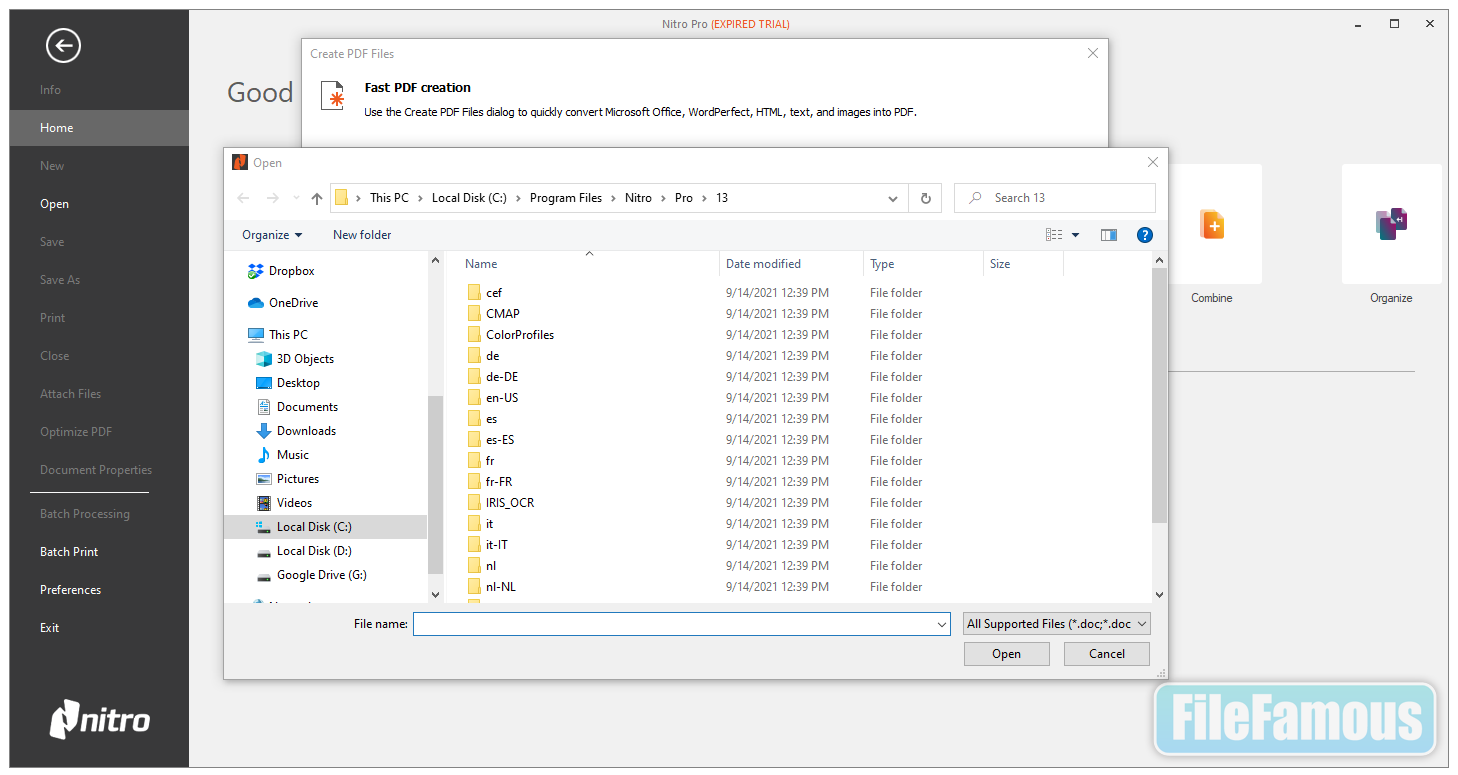Click the file list vertical scrollbar
The height and width of the screenshot is (775, 1458).
click(x=1159, y=395)
